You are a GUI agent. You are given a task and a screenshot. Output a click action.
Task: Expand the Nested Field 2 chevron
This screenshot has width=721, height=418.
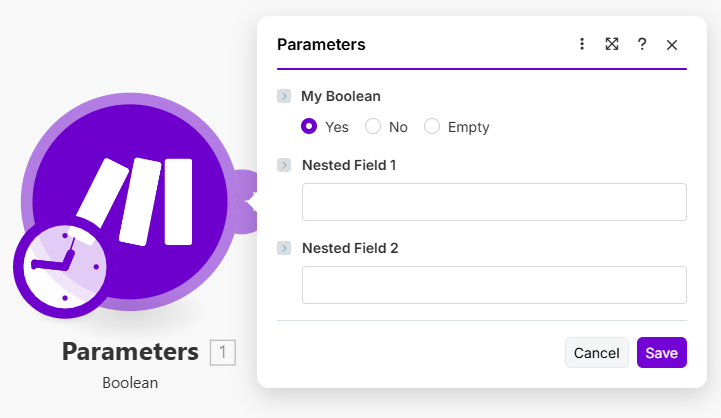coord(284,248)
